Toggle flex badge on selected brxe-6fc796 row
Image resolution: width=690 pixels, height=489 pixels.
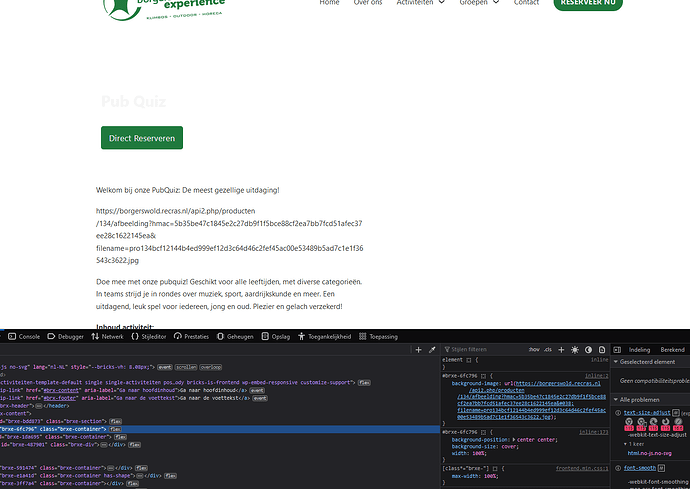[x=116, y=429]
